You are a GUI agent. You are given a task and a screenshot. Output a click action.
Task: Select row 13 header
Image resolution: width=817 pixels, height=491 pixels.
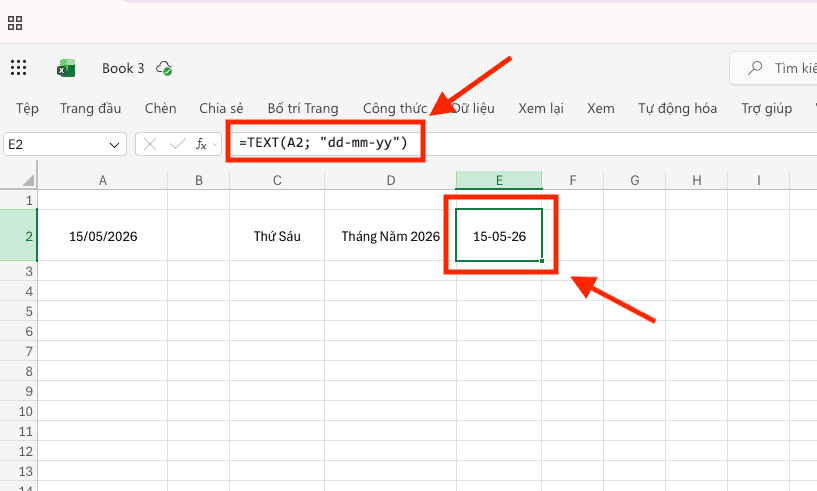19,471
